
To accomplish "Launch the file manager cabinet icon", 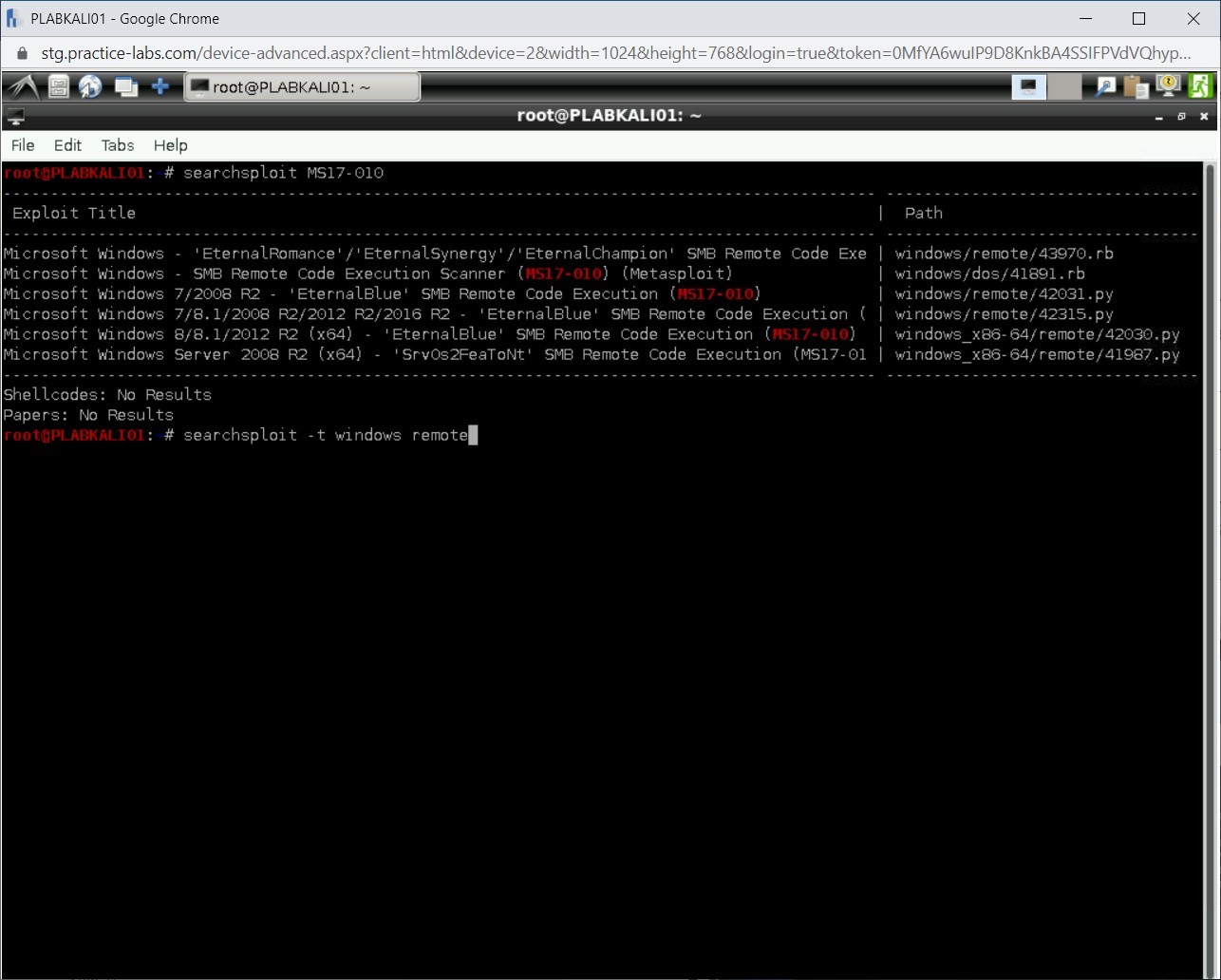I will point(59,87).
